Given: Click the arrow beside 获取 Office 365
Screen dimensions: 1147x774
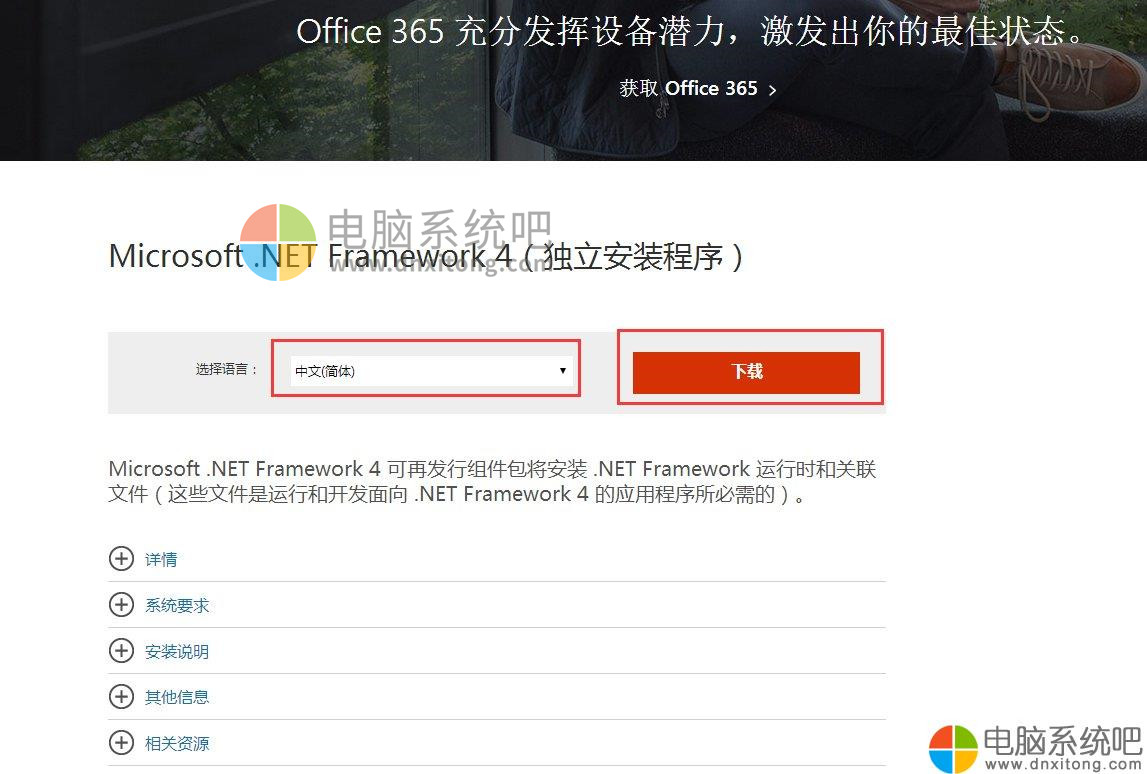Looking at the screenshot, I should point(772,90).
